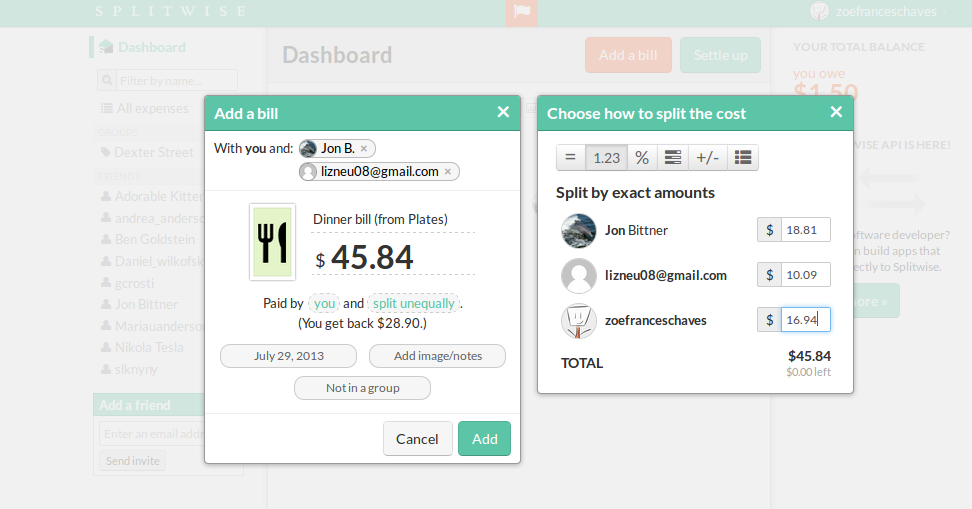Click the Settle up button
972x509 pixels.
[720, 55]
